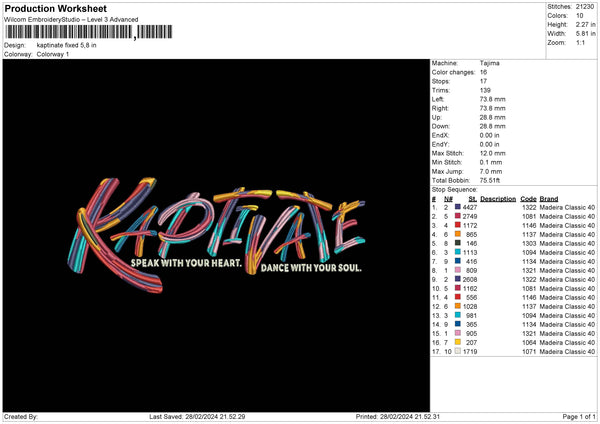Click the EndX value 0.00 in
The height and width of the screenshot is (424, 600).
489,135
